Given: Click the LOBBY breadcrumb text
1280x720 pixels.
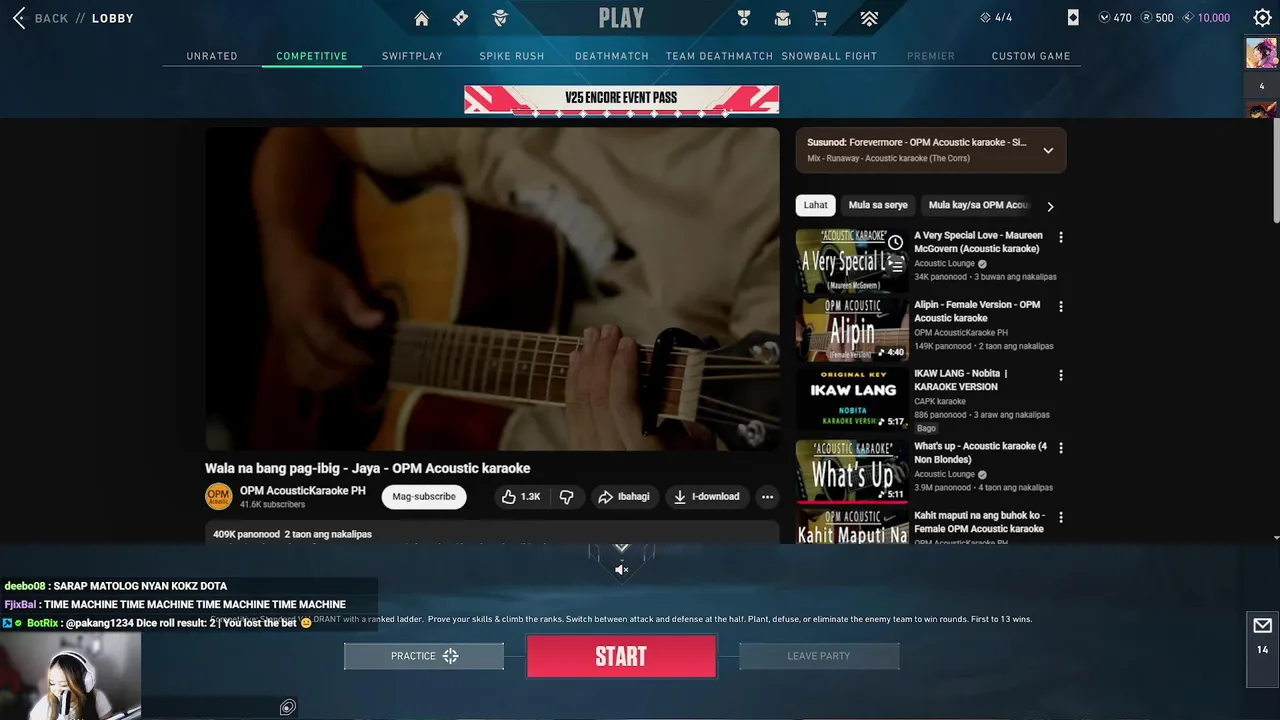Looking at the screenshot, I should [x=113, y=18].
